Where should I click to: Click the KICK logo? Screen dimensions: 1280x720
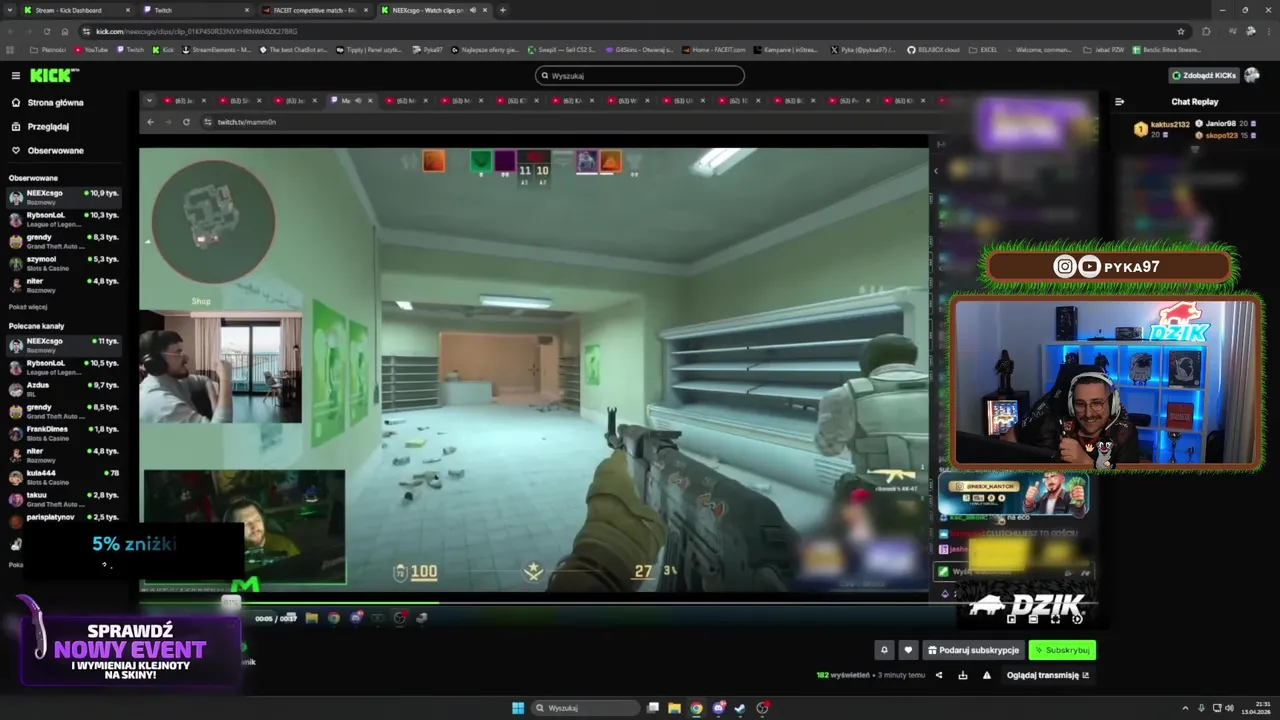point(54,75)
